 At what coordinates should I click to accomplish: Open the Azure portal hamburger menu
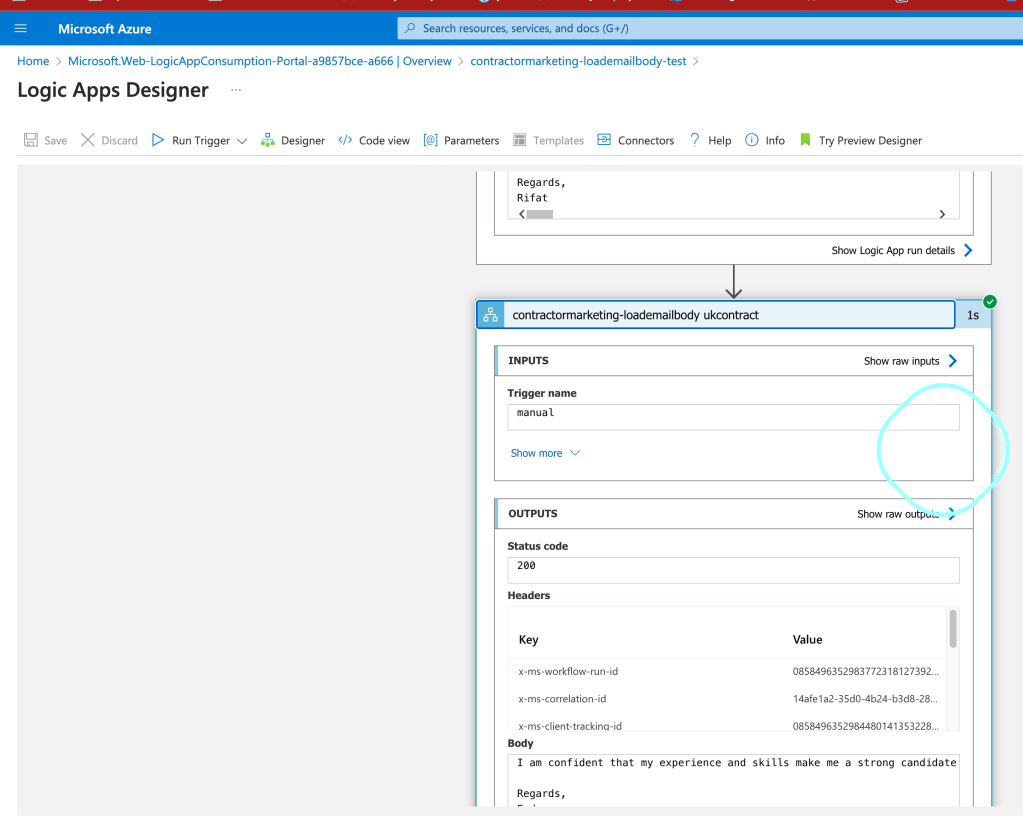click(20, 29)
